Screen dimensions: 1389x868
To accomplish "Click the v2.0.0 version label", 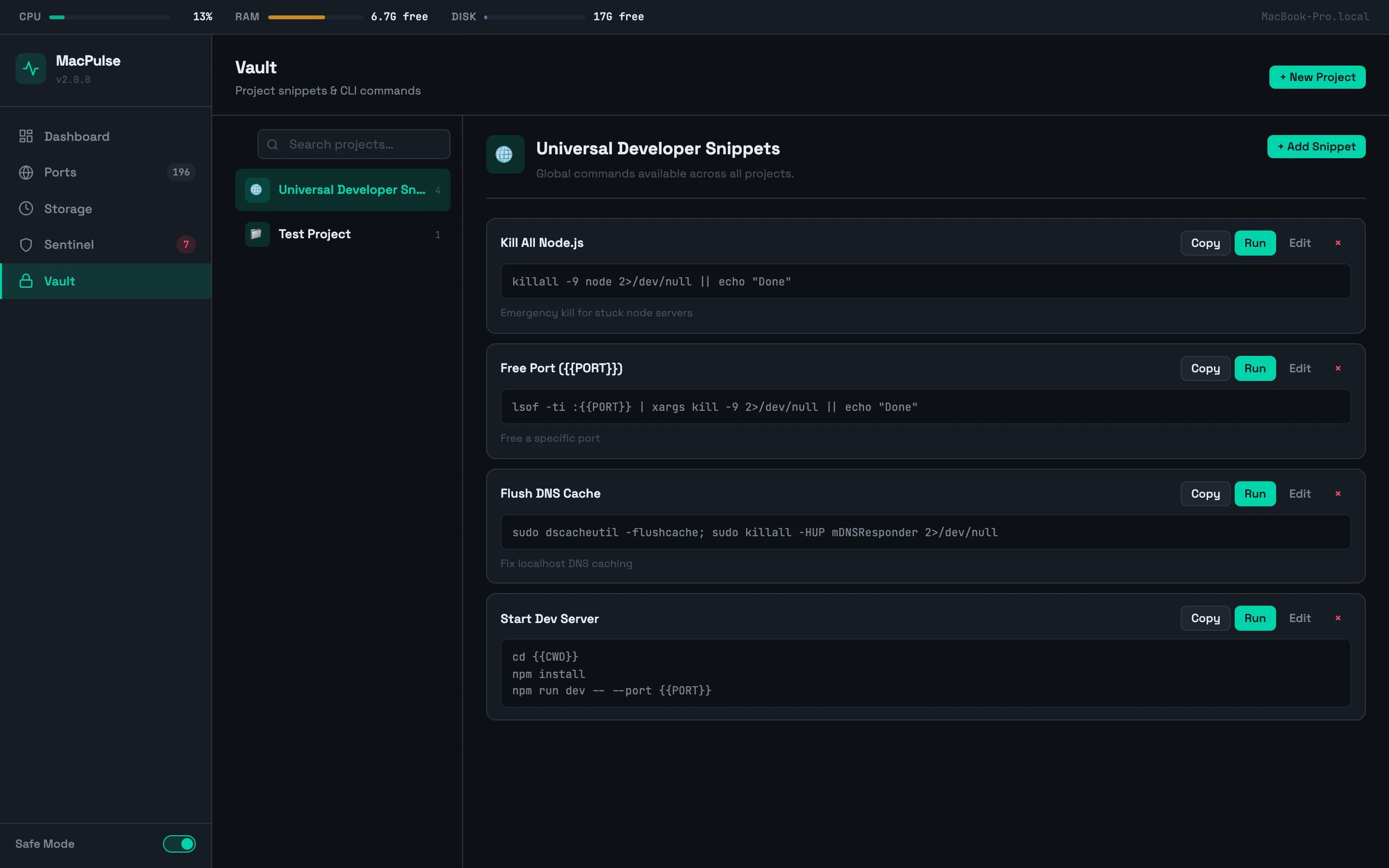I will (x=73, y=80).
